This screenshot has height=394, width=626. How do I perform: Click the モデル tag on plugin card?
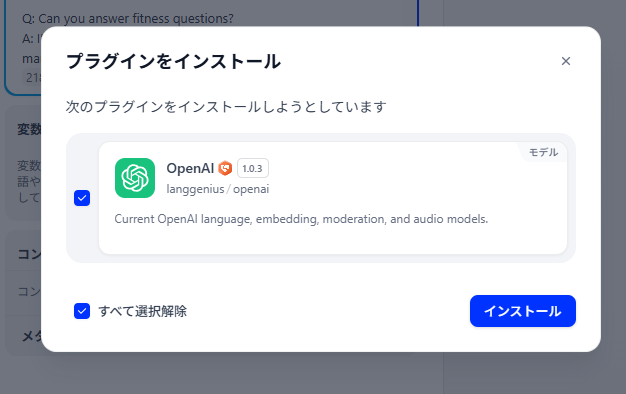click(x=543, y=152)
